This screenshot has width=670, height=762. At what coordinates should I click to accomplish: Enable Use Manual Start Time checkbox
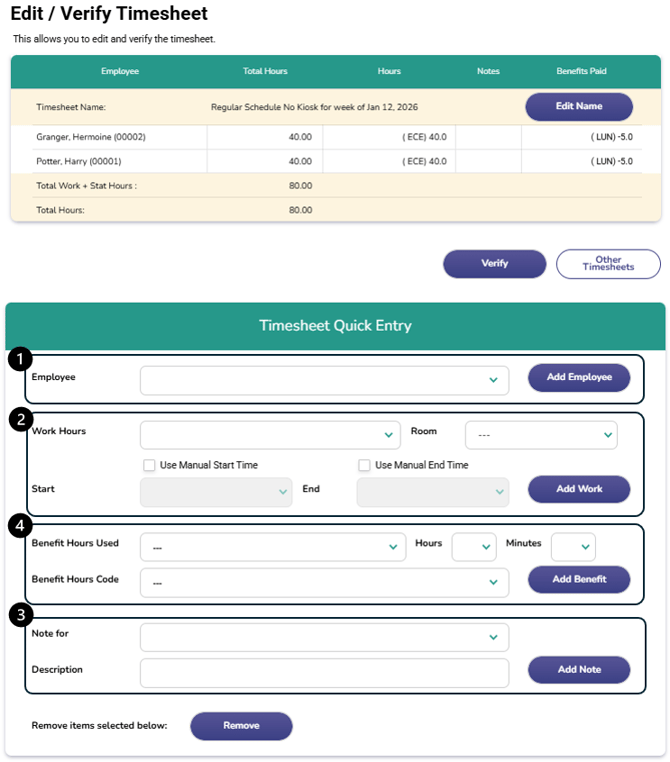pos(149,465)
